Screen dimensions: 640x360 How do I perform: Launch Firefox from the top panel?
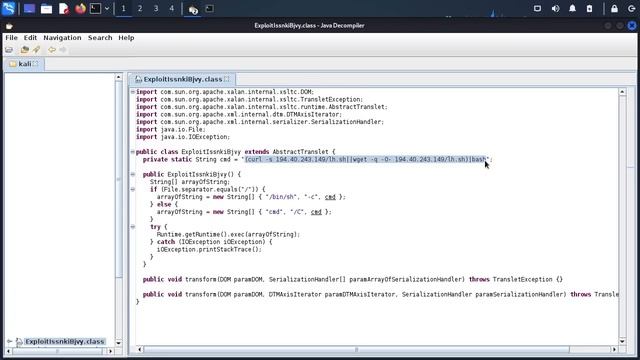[x=80, y=9]
